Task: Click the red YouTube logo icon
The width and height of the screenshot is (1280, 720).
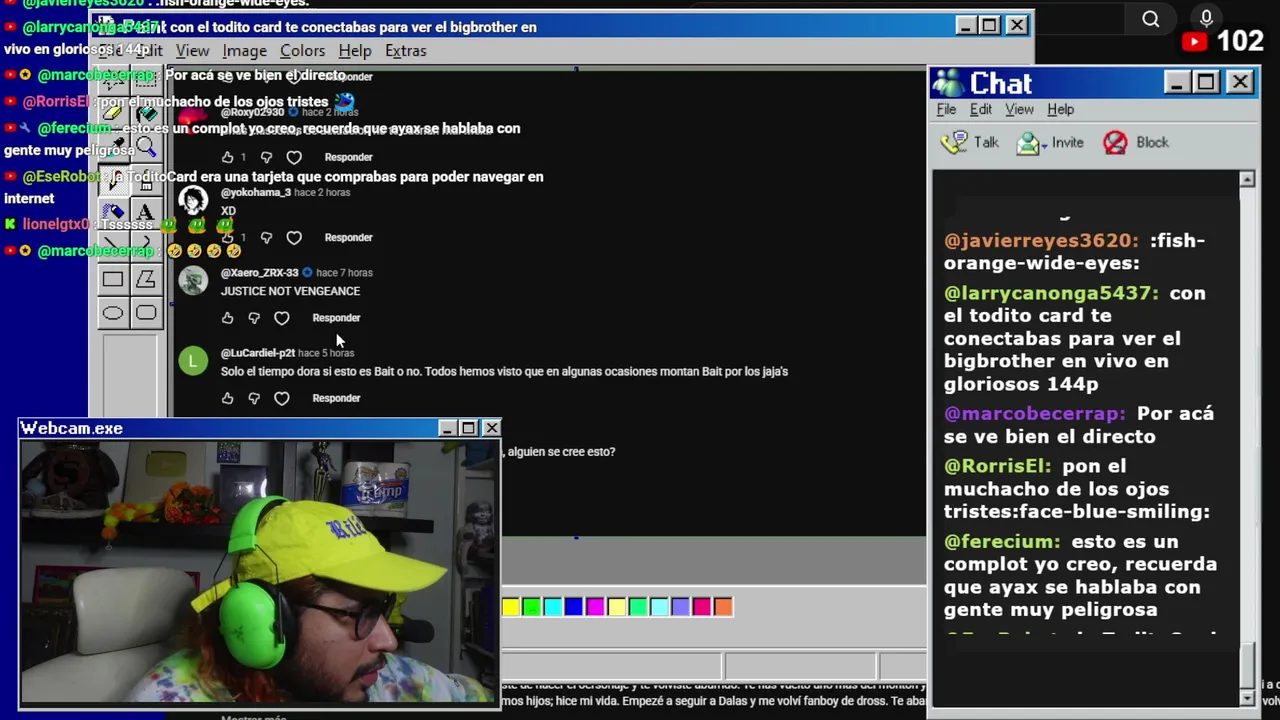Action: point(1194,42)
